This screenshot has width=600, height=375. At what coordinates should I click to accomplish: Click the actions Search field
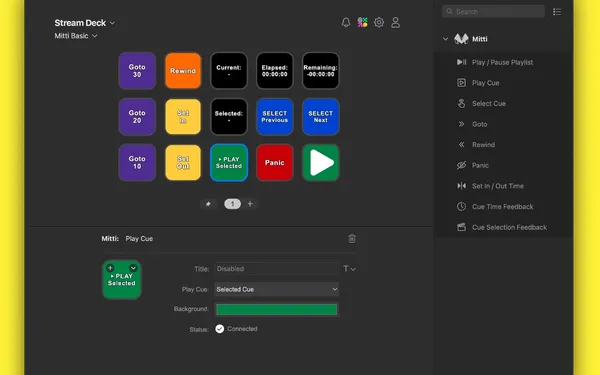[493, 11]
